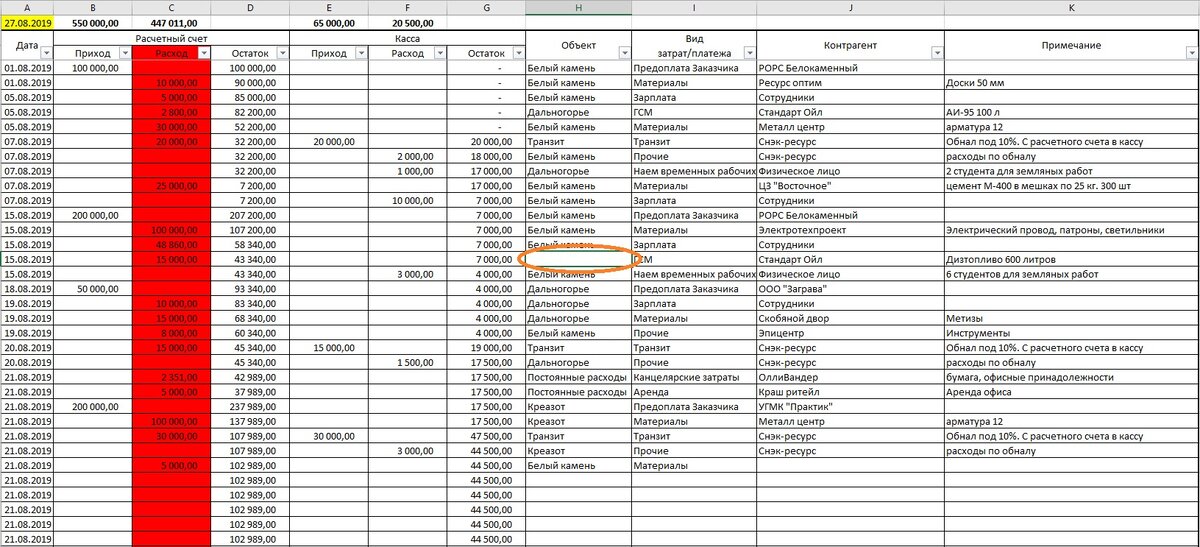Select the ЦЗ "Восточное" cell
Screen dimensions: 1200x547
850,185
